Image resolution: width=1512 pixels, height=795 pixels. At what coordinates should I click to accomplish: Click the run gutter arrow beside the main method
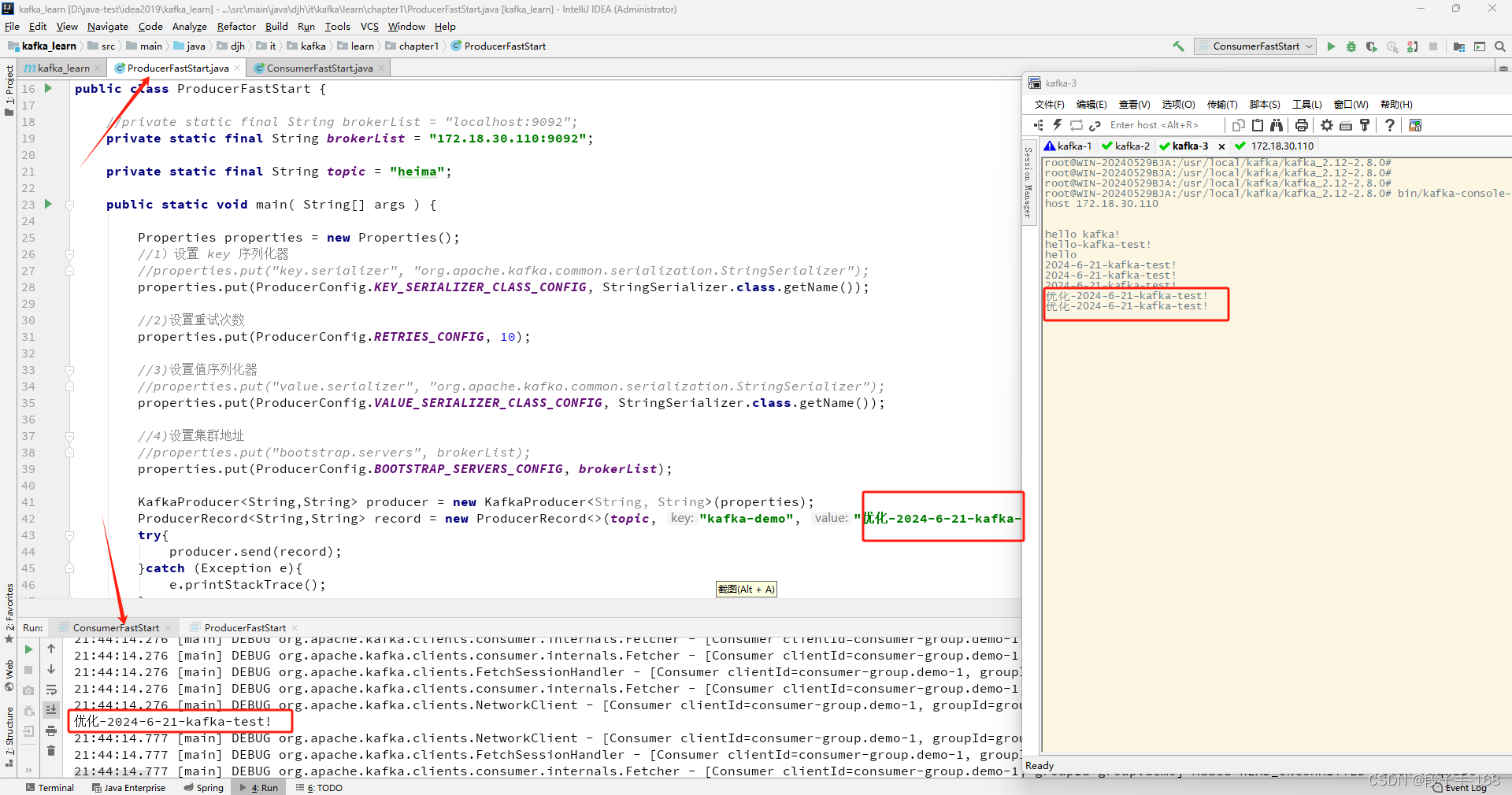click(48, 204)
